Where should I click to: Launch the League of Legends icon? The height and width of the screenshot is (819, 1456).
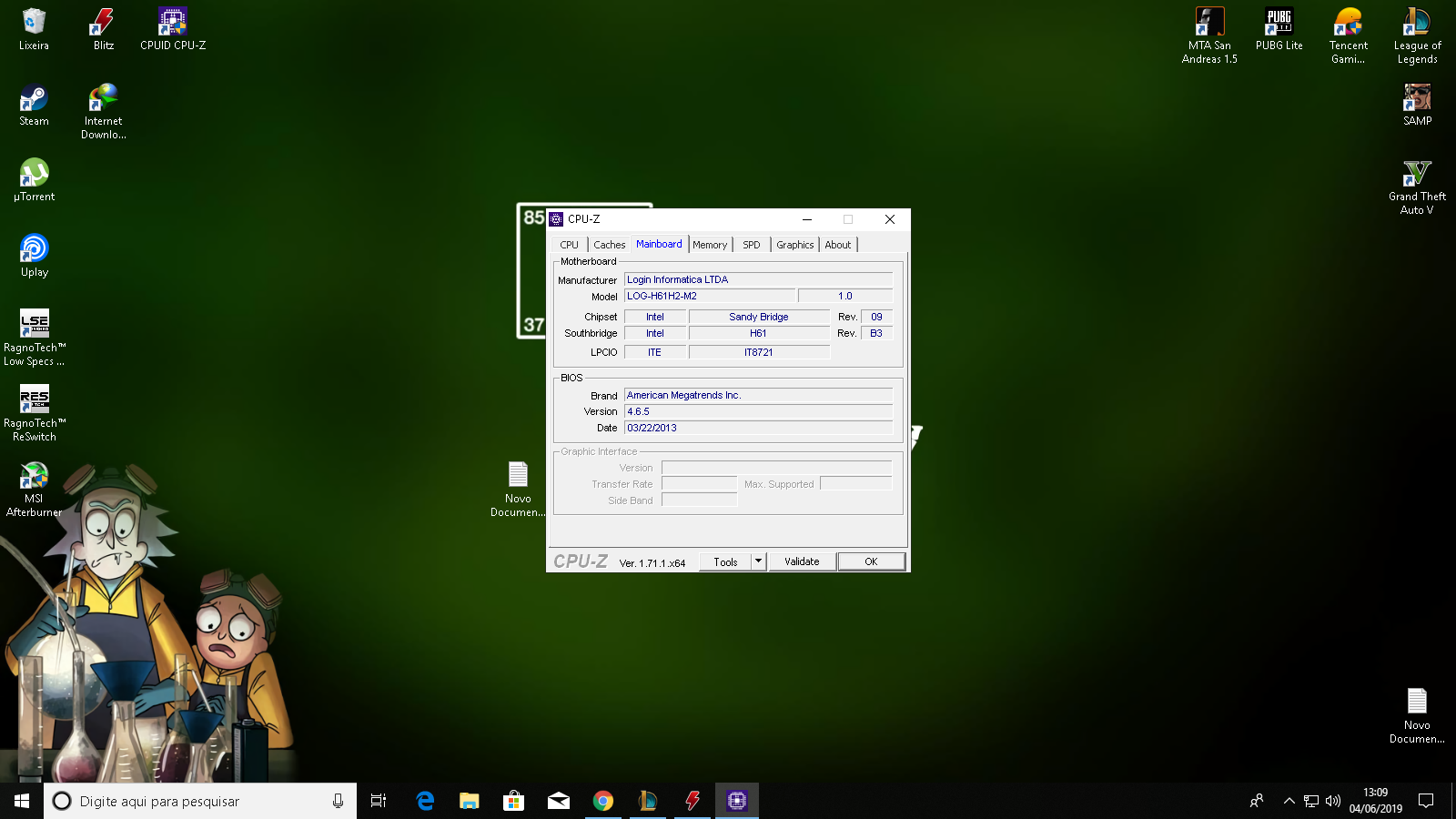[x=1417, y=35]
